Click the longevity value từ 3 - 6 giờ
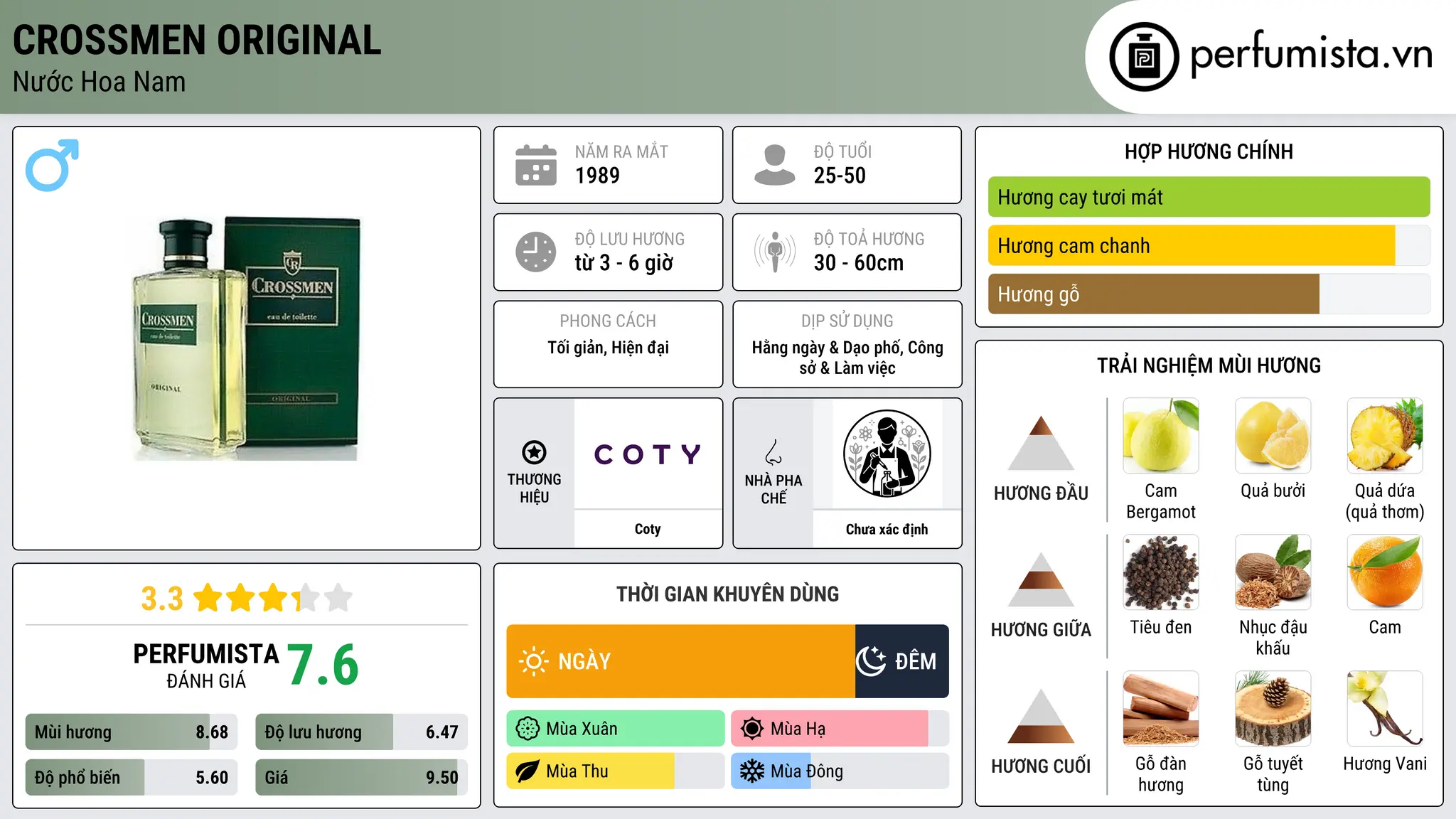Viewport: 1456px width, 819px height. pyautogui.click(x=623, y=263)
